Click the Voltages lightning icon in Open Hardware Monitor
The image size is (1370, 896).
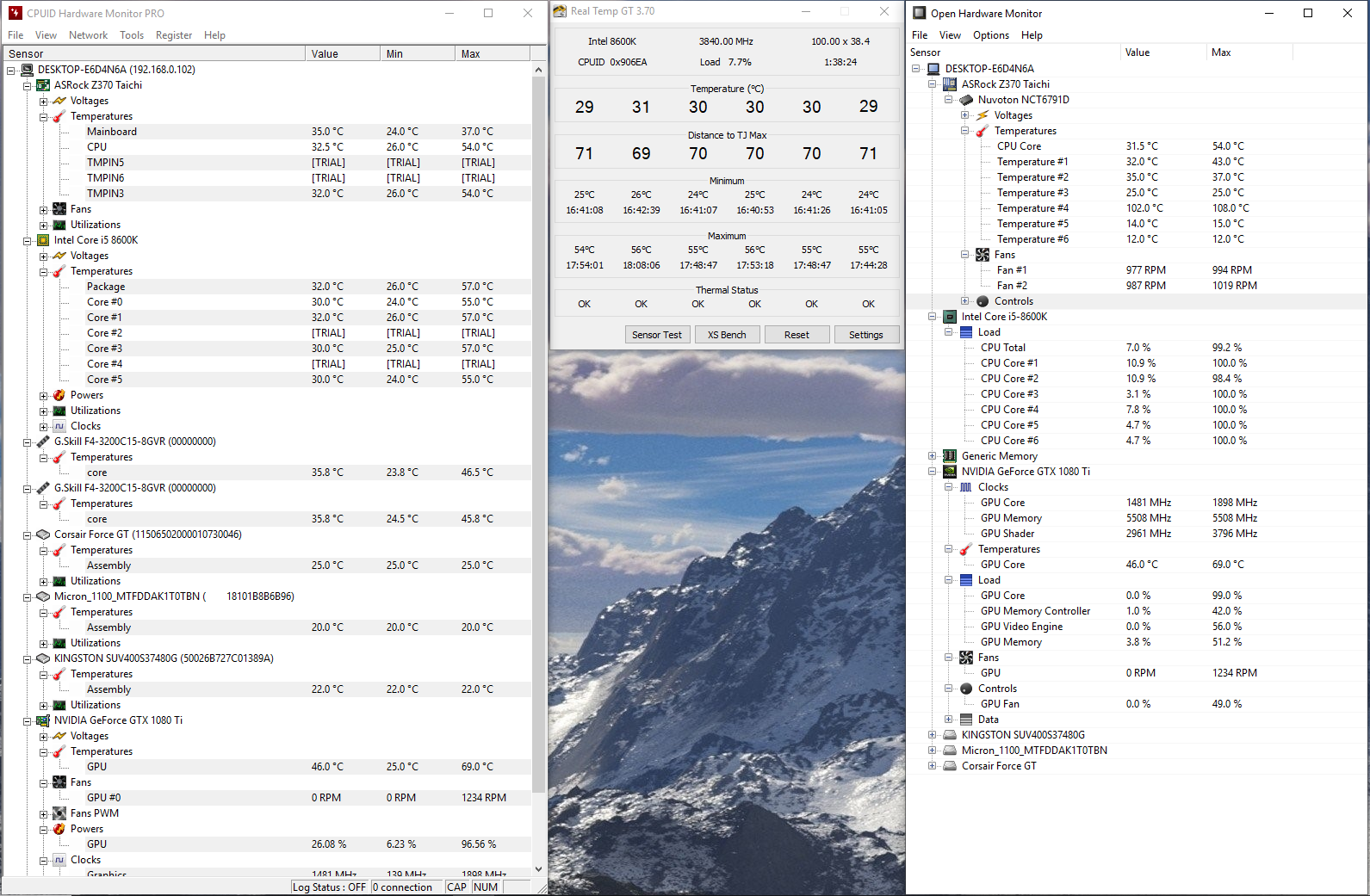(x=983, y=115)
